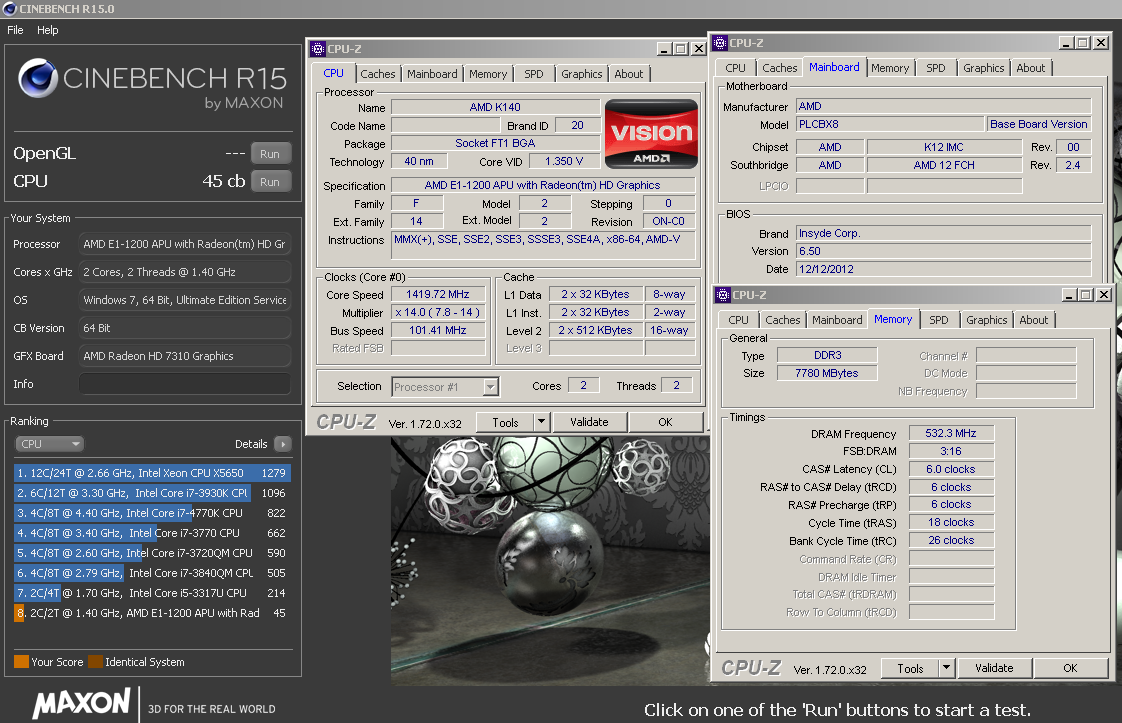Select the Core i5-3317U ranking row

tap(152, 593)
